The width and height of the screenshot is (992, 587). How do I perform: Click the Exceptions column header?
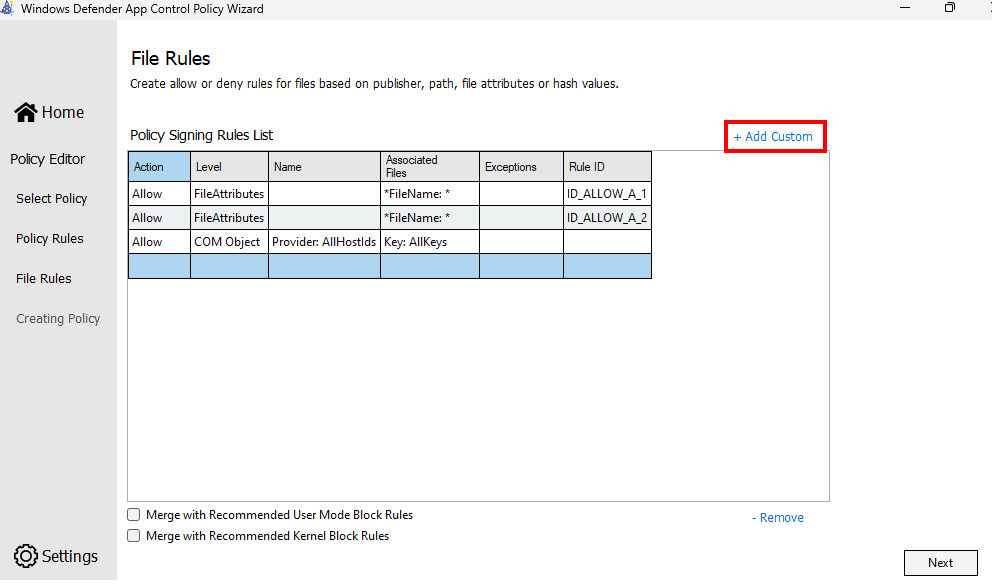point(521,167)
